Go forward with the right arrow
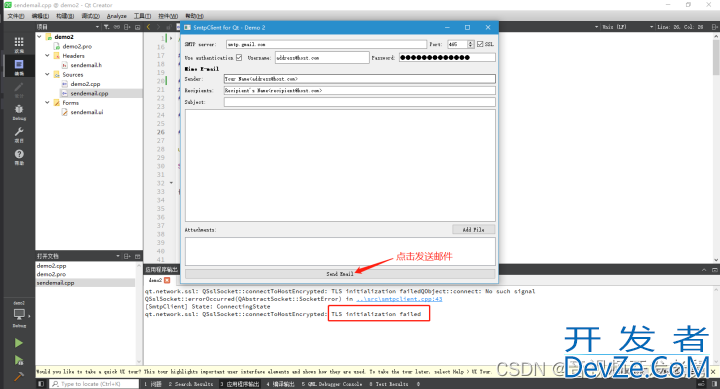 (x=158, y=27)
